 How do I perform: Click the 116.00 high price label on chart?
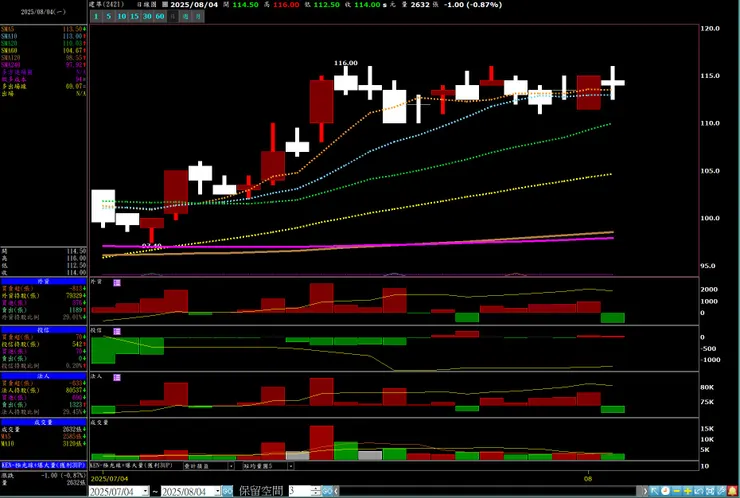coord(346,63)
